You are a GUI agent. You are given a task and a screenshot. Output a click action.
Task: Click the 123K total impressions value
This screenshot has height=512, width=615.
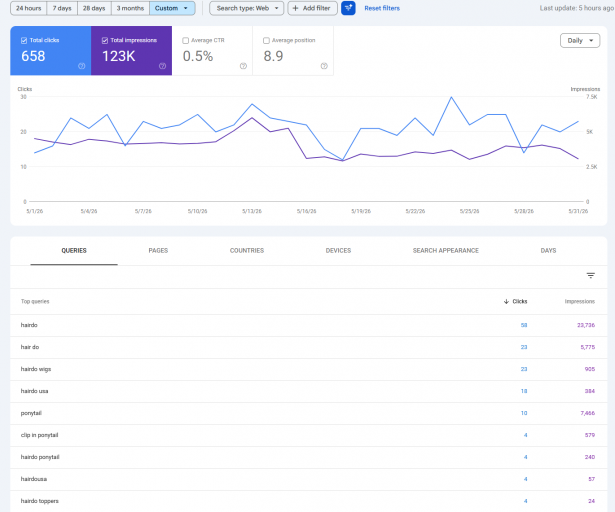119,56
